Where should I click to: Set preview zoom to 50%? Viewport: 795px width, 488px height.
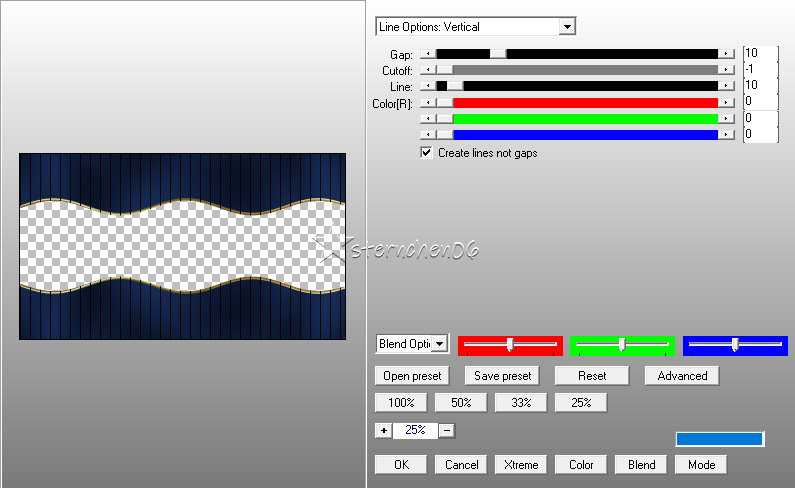pos(461,403)
